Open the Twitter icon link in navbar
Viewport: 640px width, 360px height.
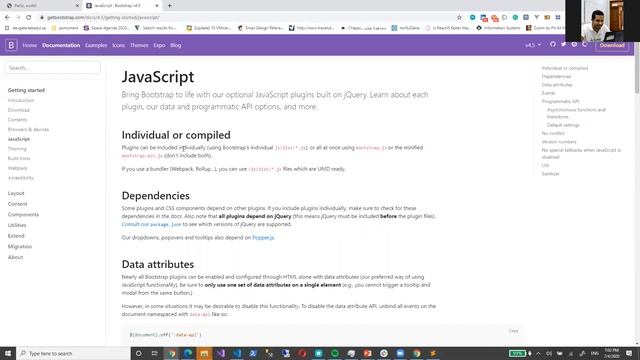pos(563,44)
